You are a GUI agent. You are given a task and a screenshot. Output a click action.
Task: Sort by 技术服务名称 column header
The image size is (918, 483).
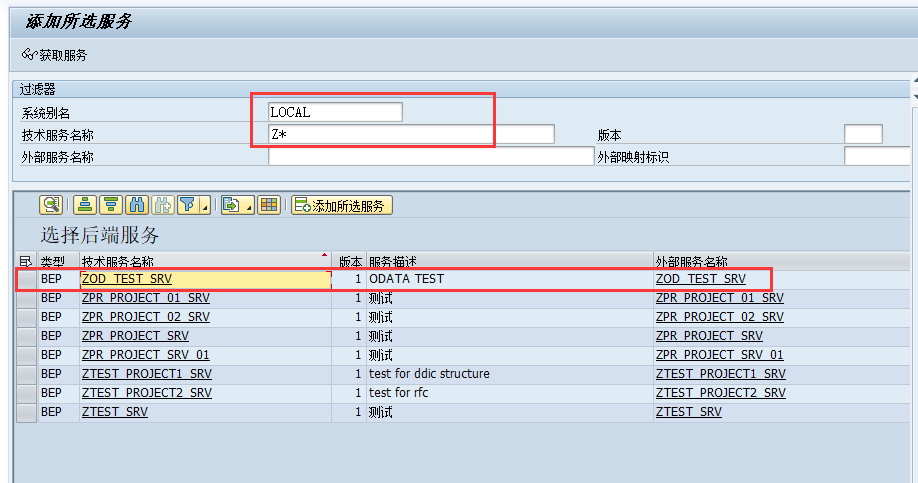tap(200, 261)
